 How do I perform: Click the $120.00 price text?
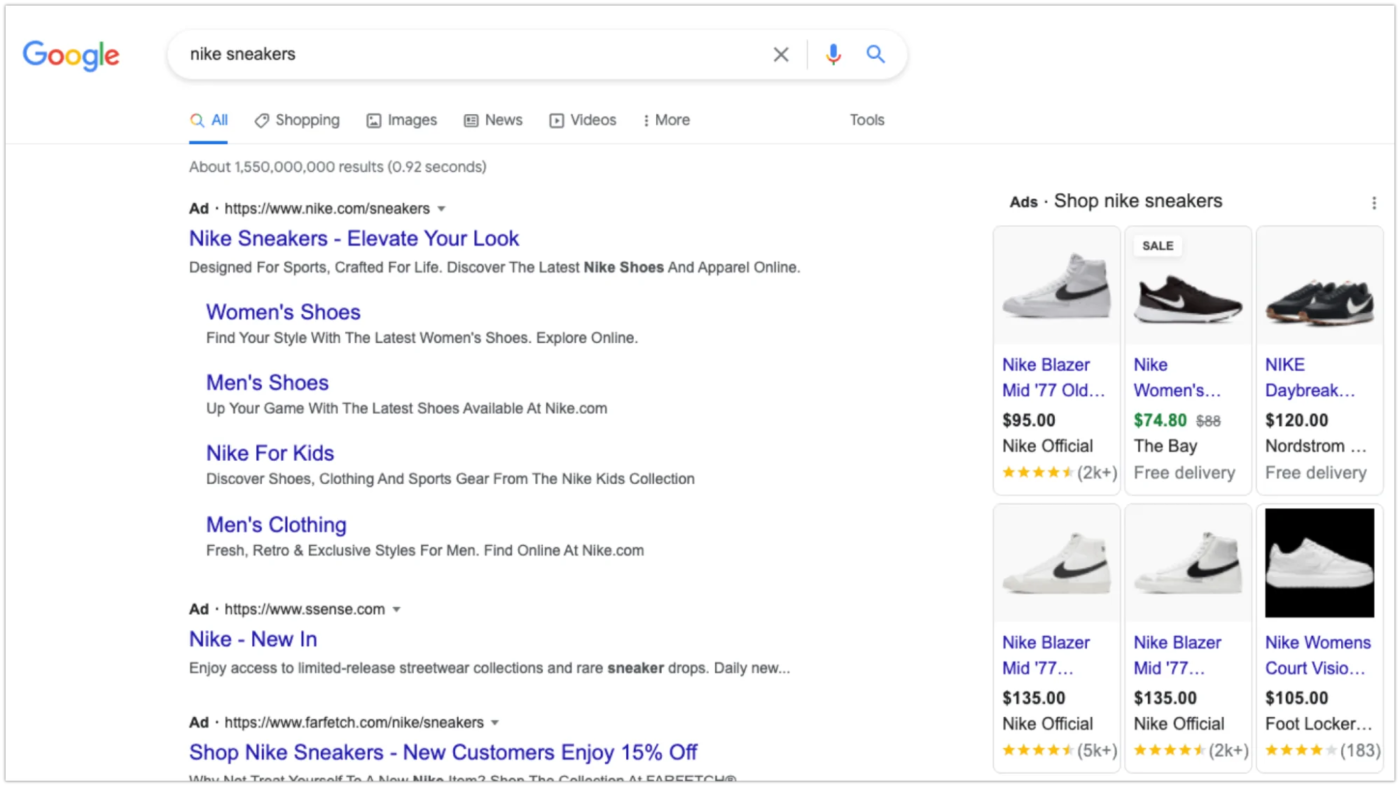tap(1297, 421)
